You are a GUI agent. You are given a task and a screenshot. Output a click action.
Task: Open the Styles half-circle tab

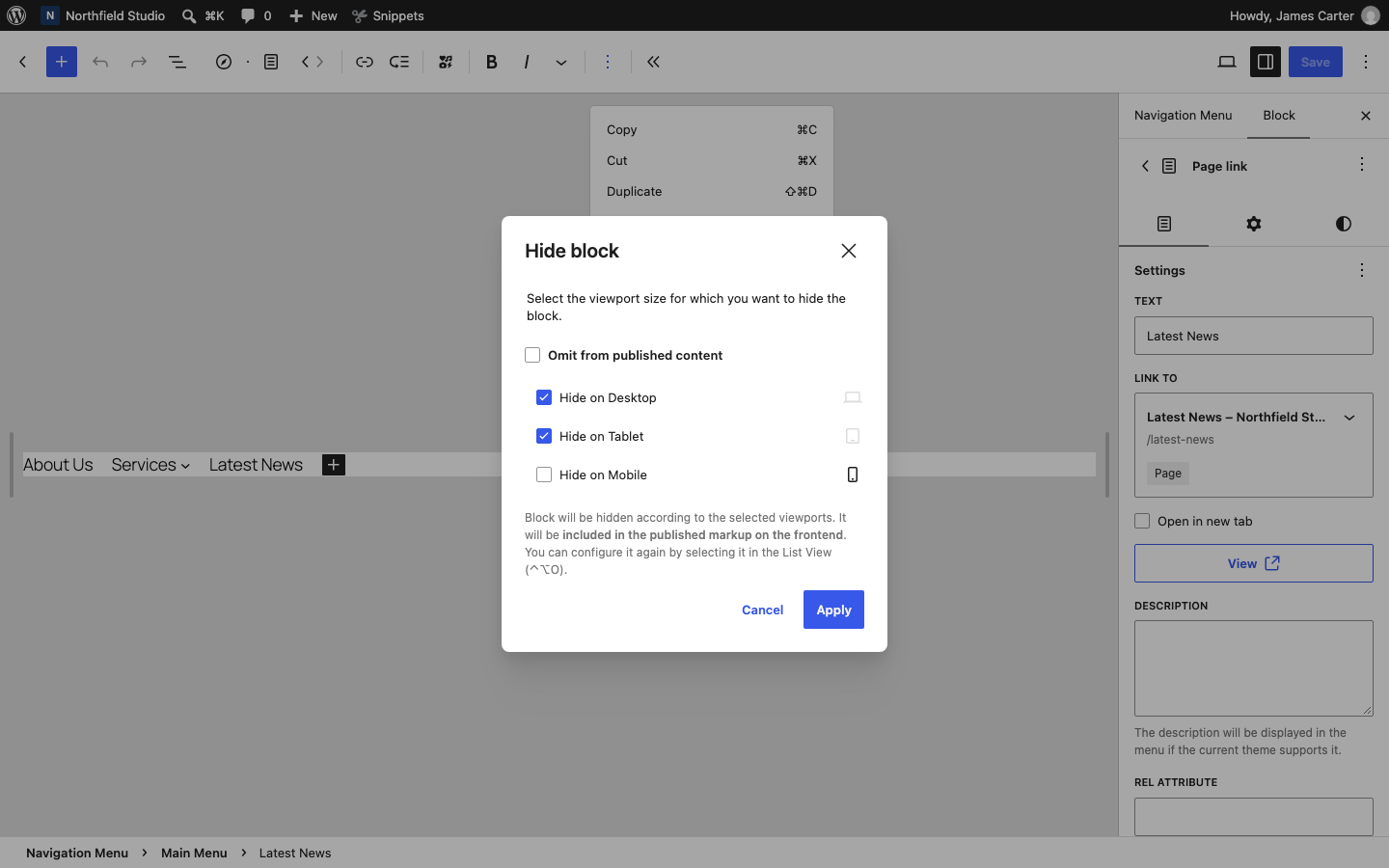pos(1343,224)
